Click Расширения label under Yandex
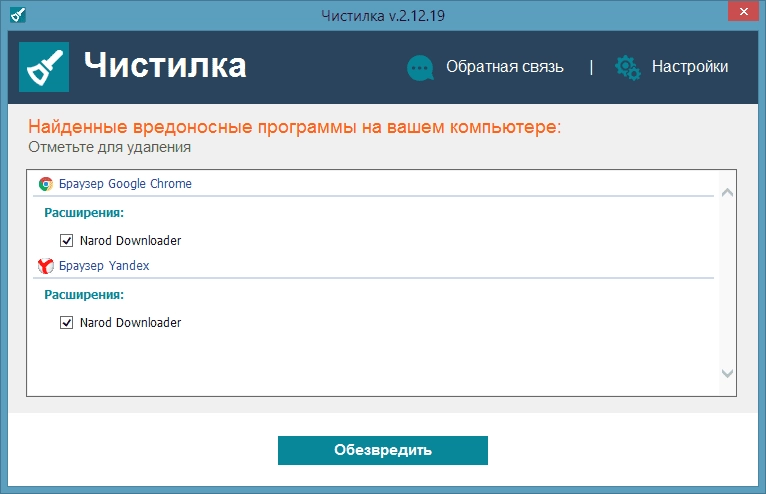766x494 pixels. pos(84,295)
